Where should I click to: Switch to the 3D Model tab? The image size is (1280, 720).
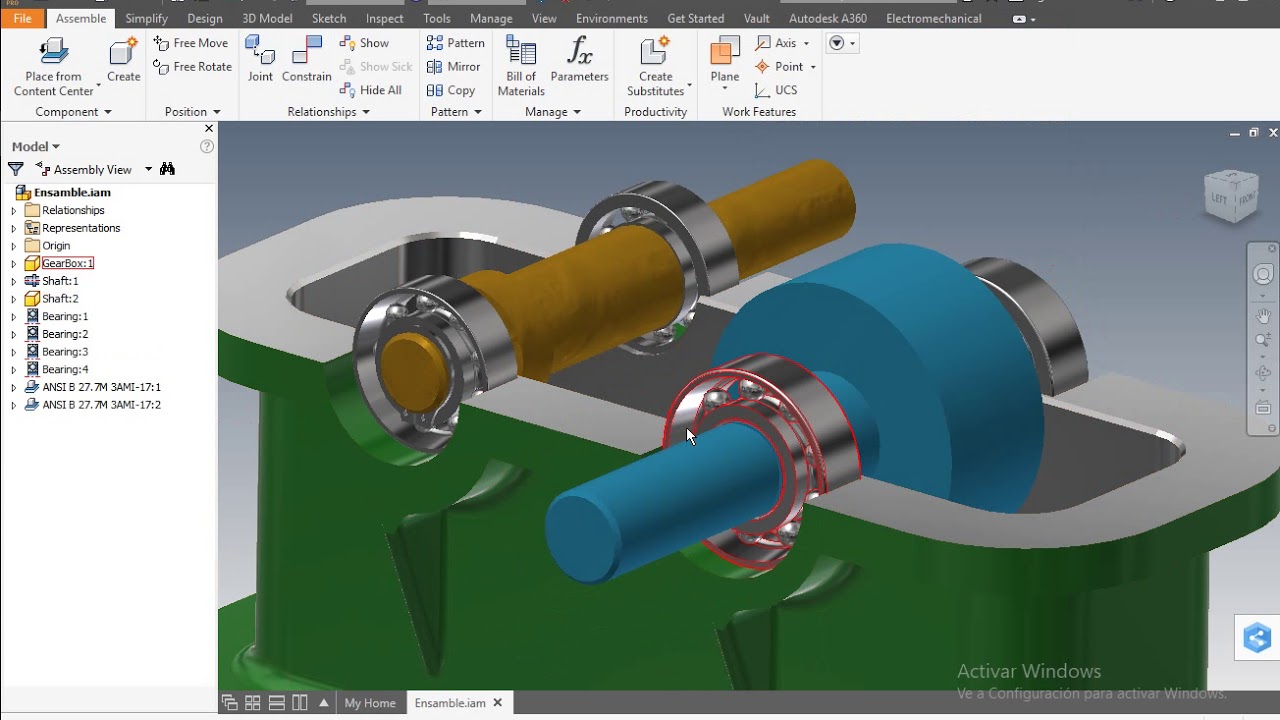coord(267,18)
